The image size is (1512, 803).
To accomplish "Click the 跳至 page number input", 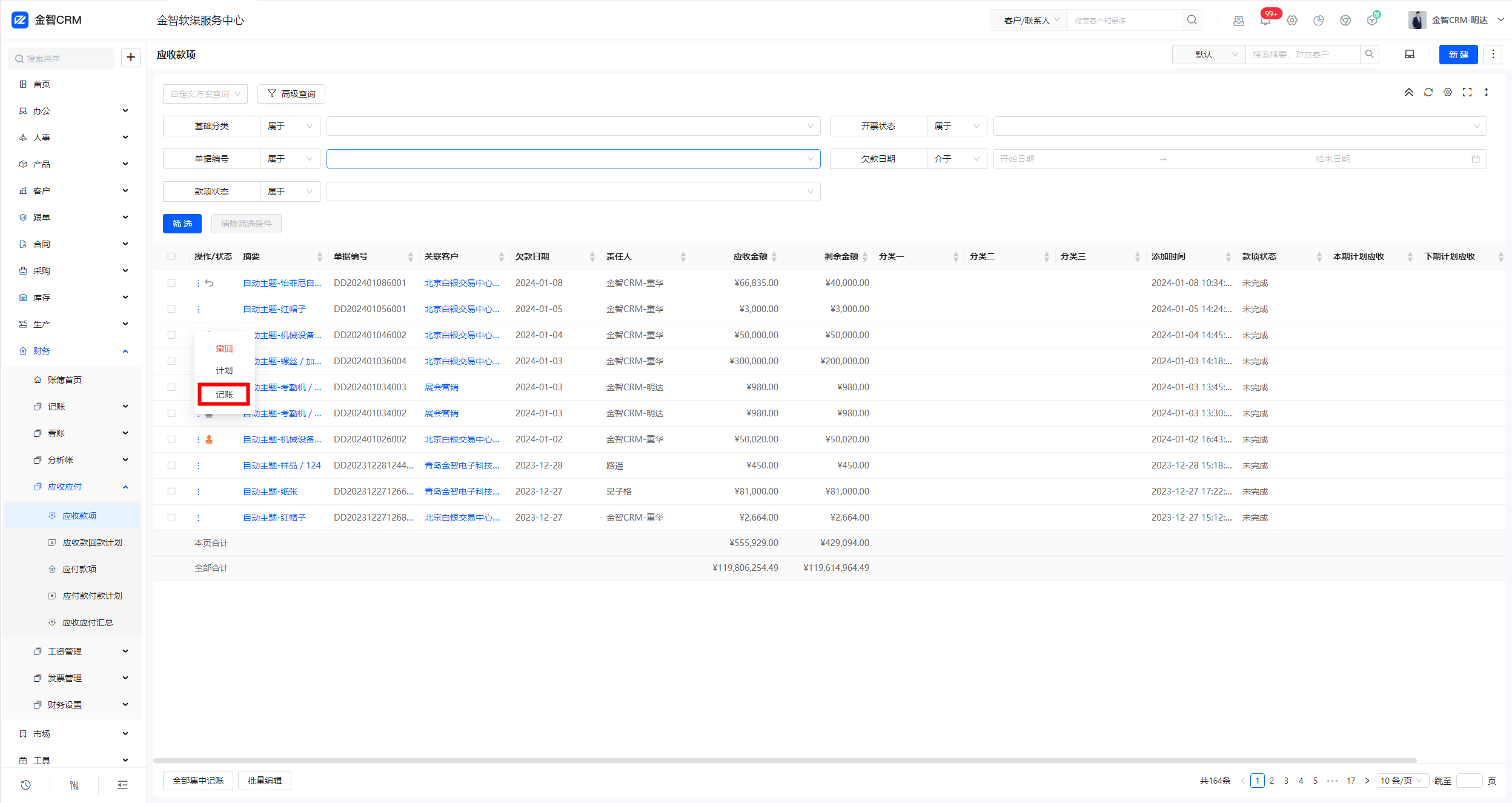I will [x=1469, y=781].
